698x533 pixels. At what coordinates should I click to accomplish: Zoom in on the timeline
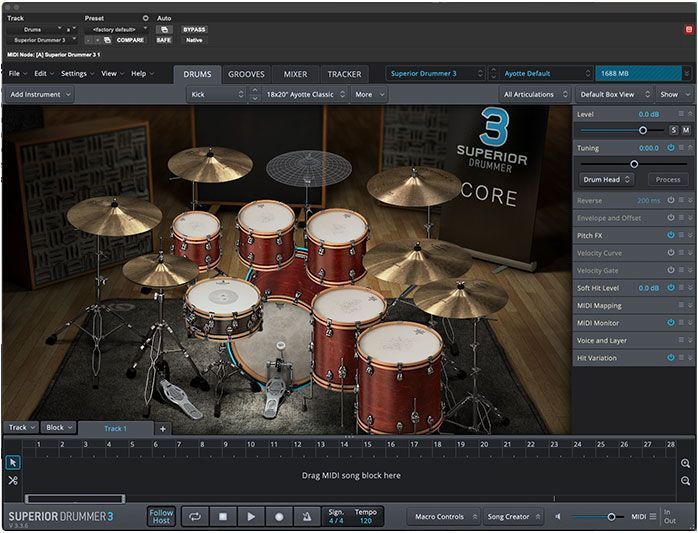pos(686,463)
